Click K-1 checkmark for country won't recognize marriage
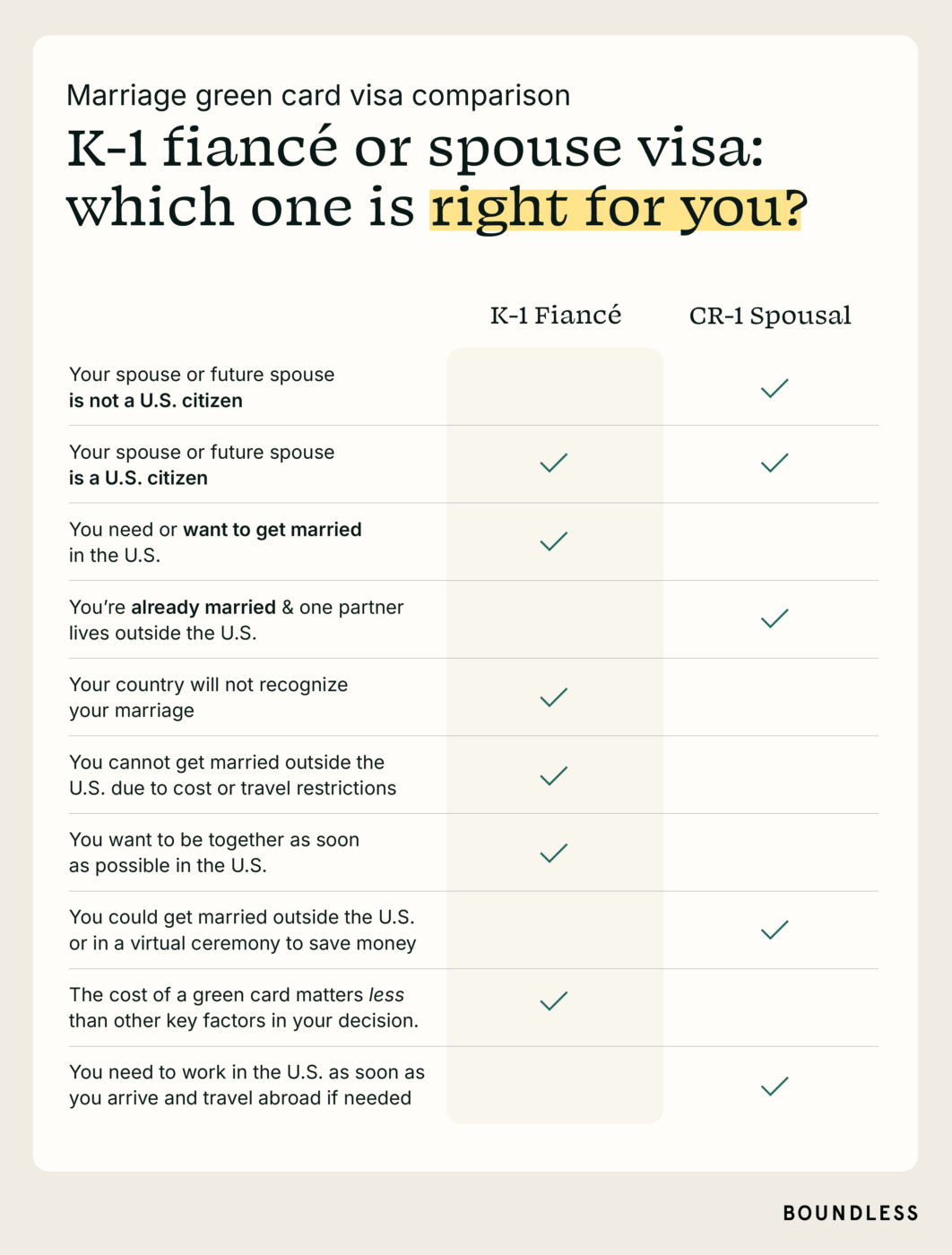This screenshot has height=1255, width=952. coord(554,697)
